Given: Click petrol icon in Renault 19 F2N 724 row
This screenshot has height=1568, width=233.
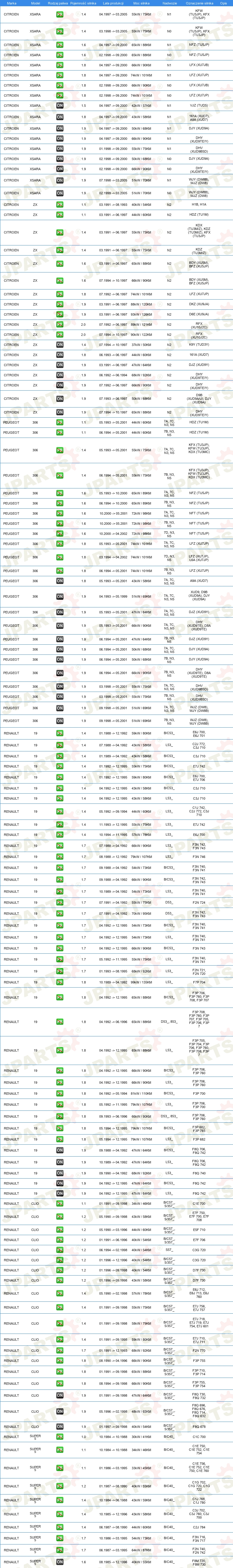Looking at the screenshot, I should 60,903.
